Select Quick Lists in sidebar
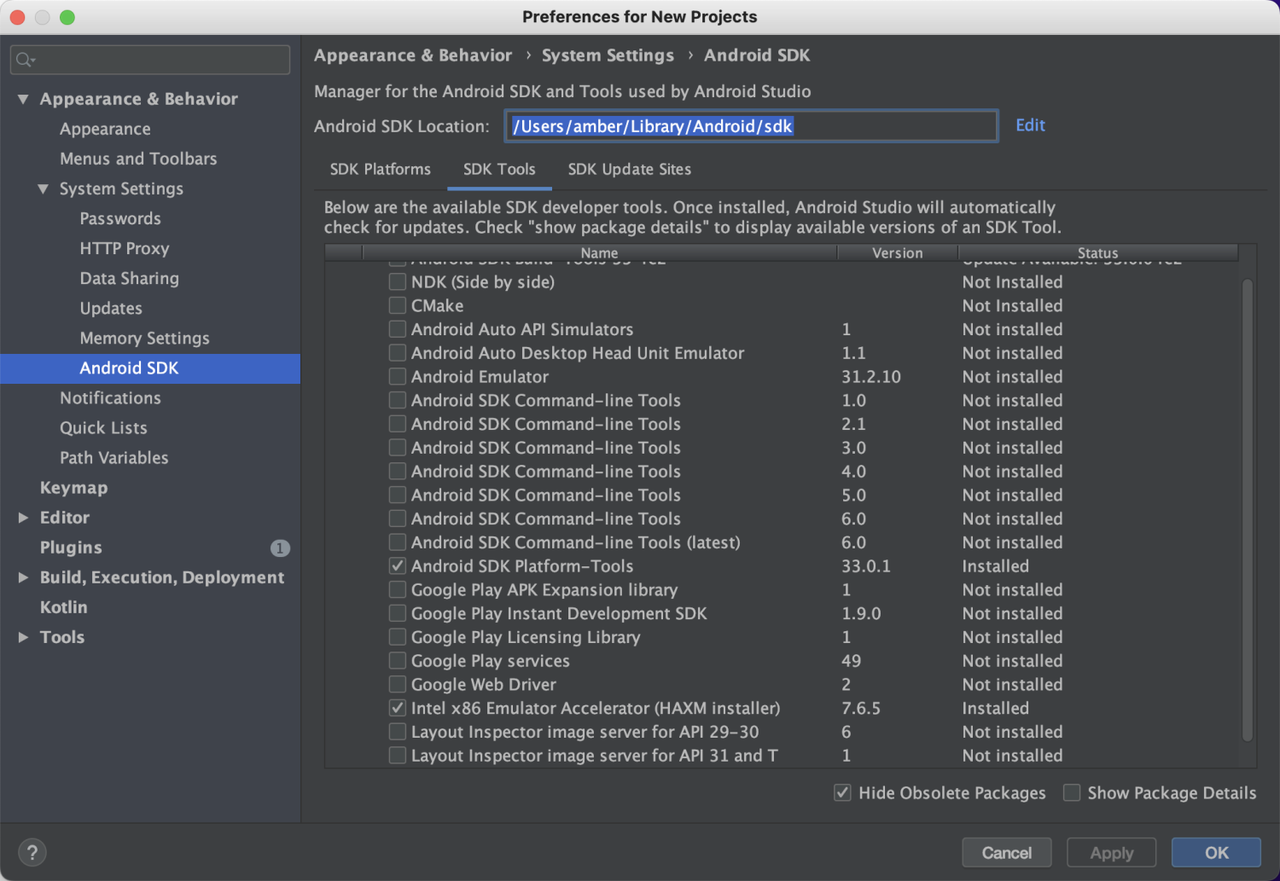The height and width of the screenshot is (881, 1280). (x=103, y=428)
